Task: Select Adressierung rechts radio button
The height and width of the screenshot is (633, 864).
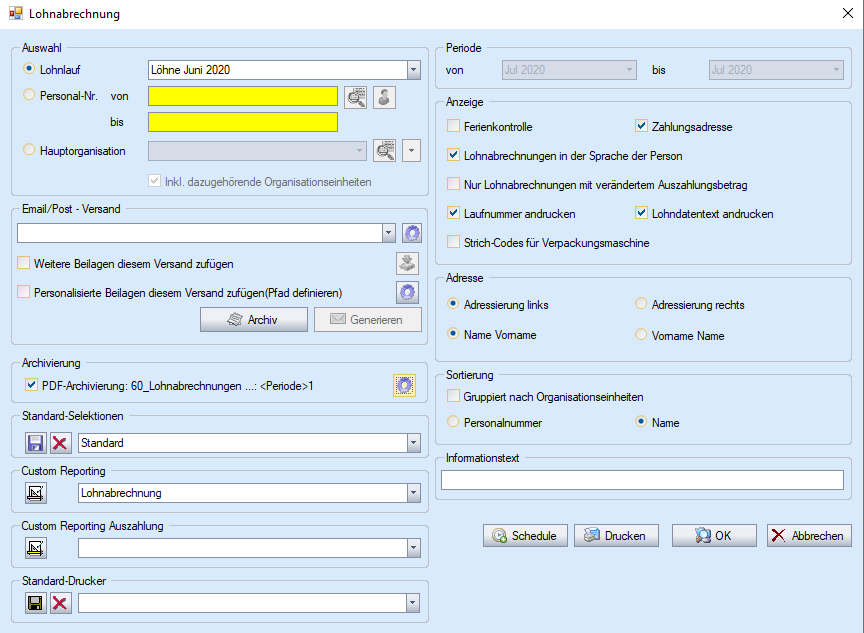Action: click(x=642, y=305)
